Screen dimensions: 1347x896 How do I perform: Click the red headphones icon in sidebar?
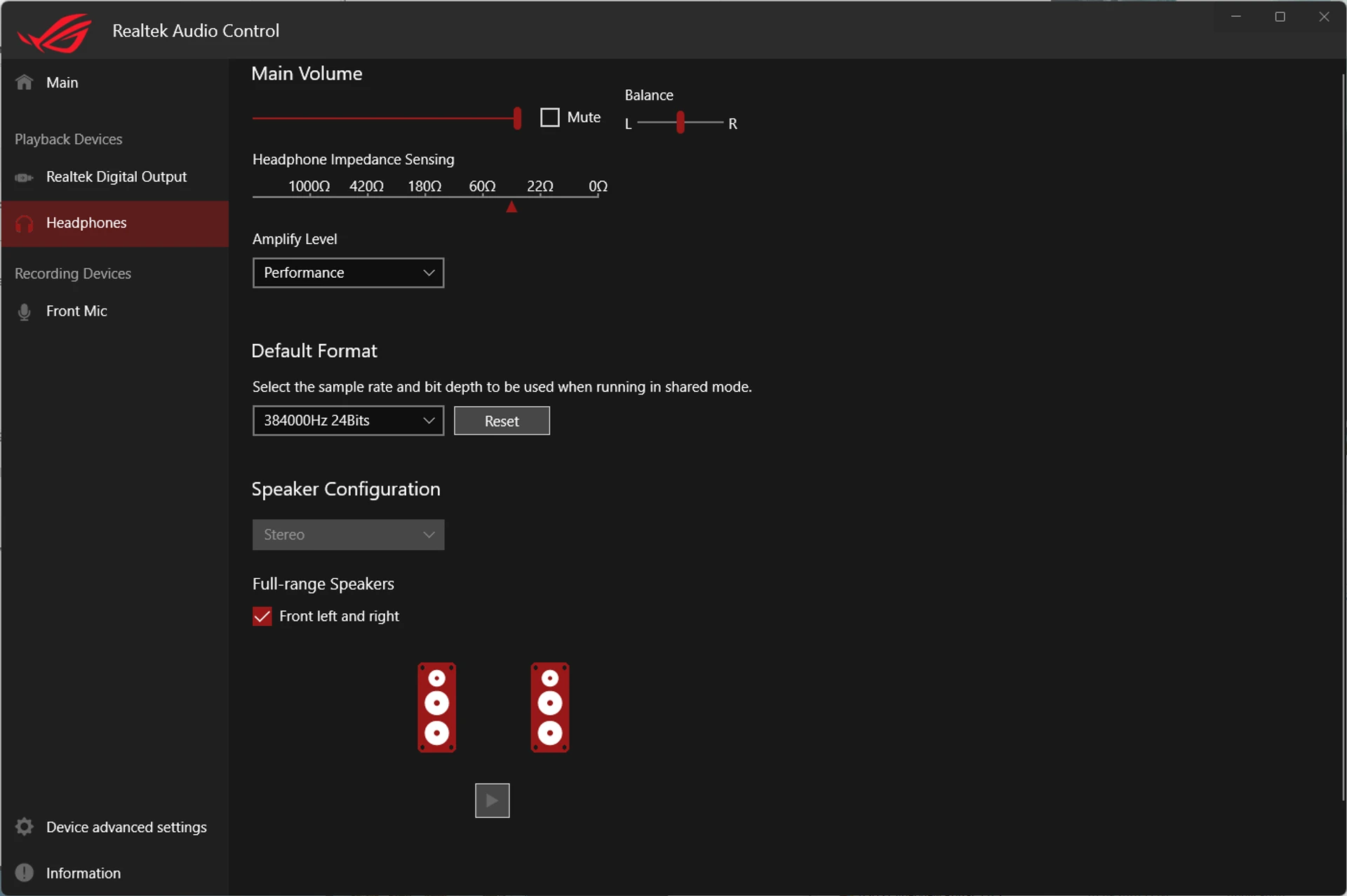[x=25, y=223]
